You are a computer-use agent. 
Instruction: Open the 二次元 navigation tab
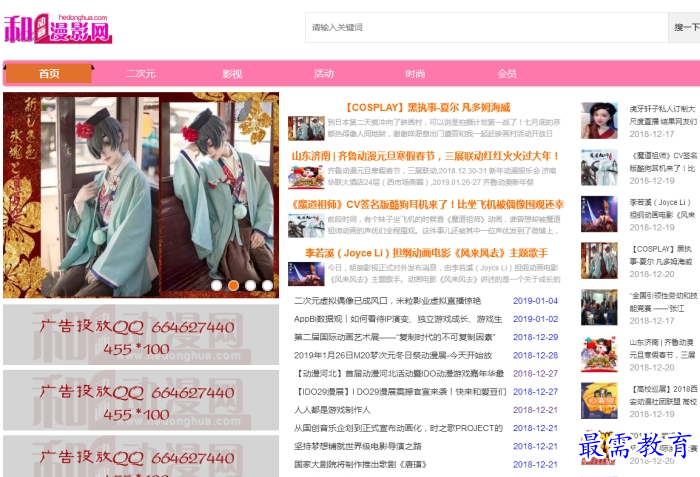pos(141,74)
